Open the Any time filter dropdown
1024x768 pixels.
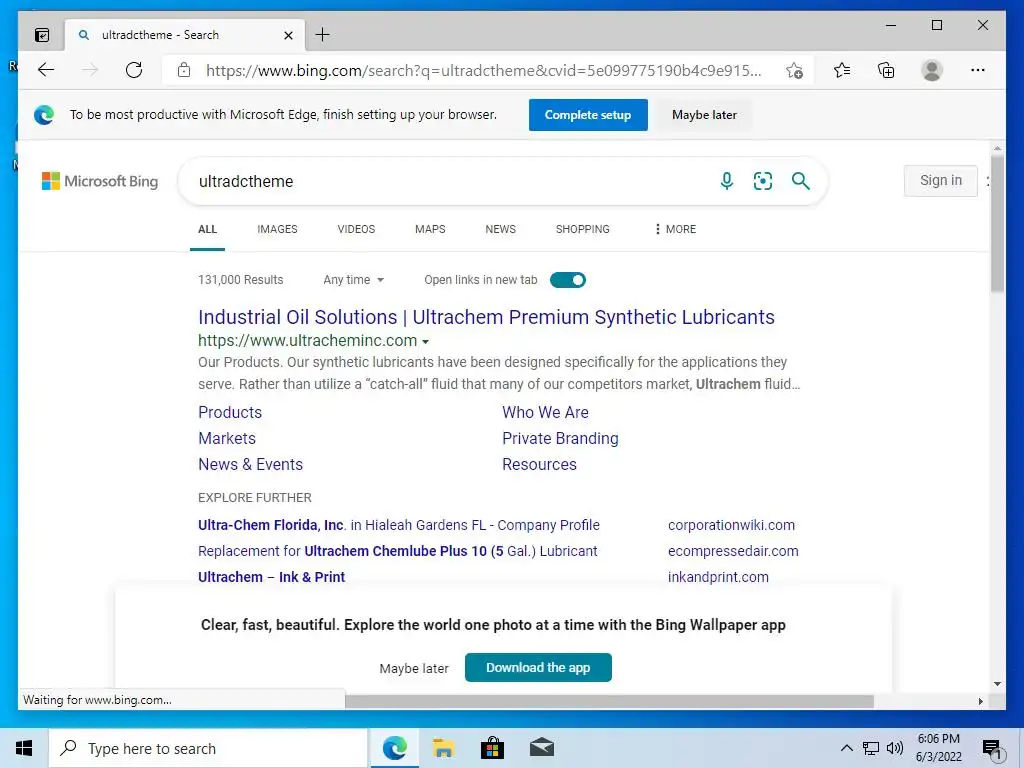coord(353,280)
